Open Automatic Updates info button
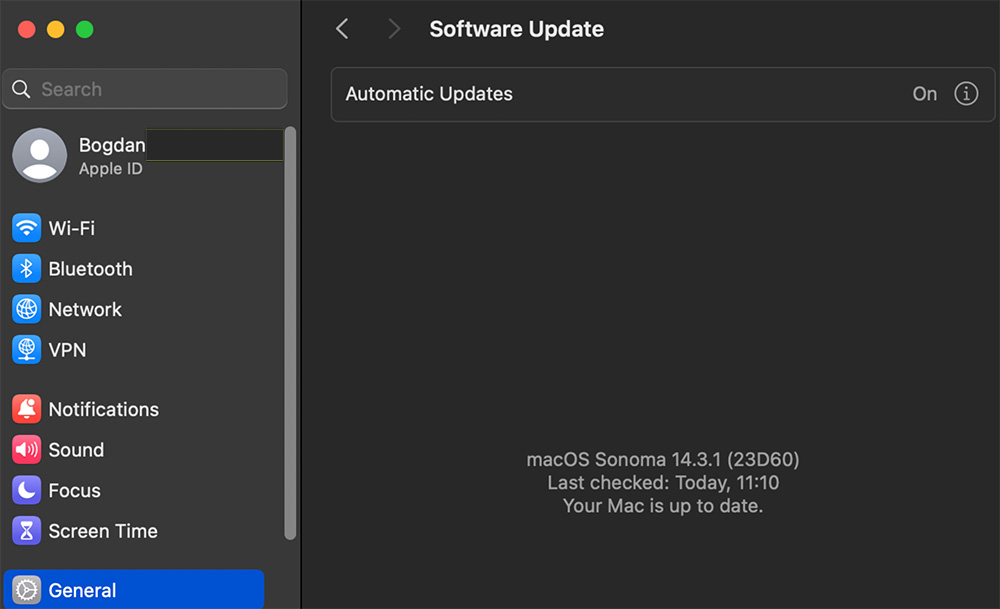1000x609 pixels. click(966, 94)
